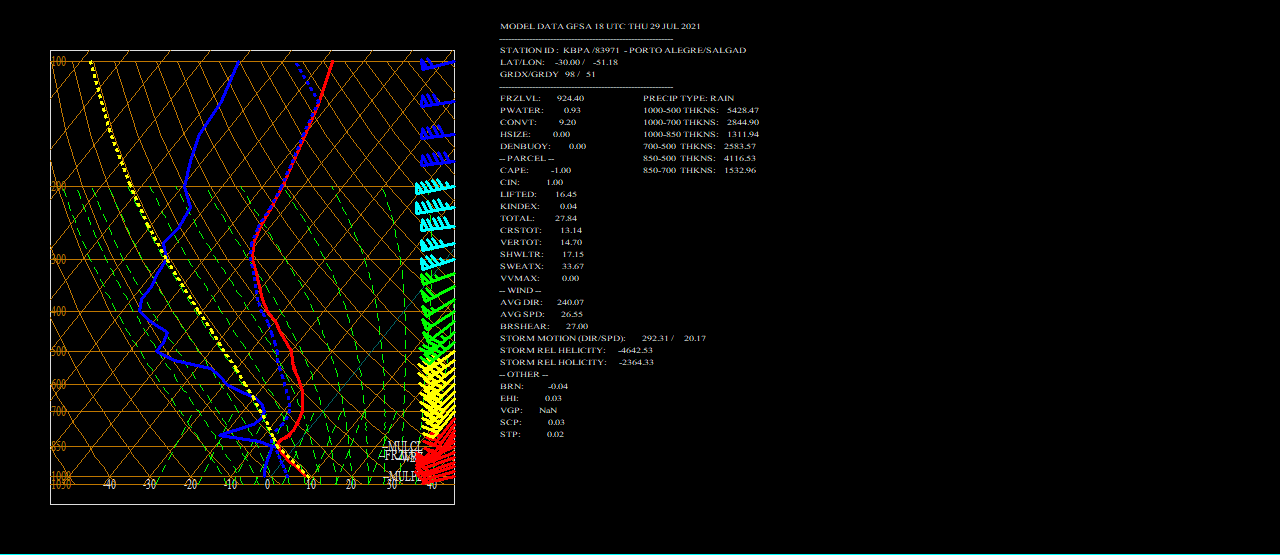Click the EHI label
Viewport: 1280px width, 555px height.
coord(509,398)
